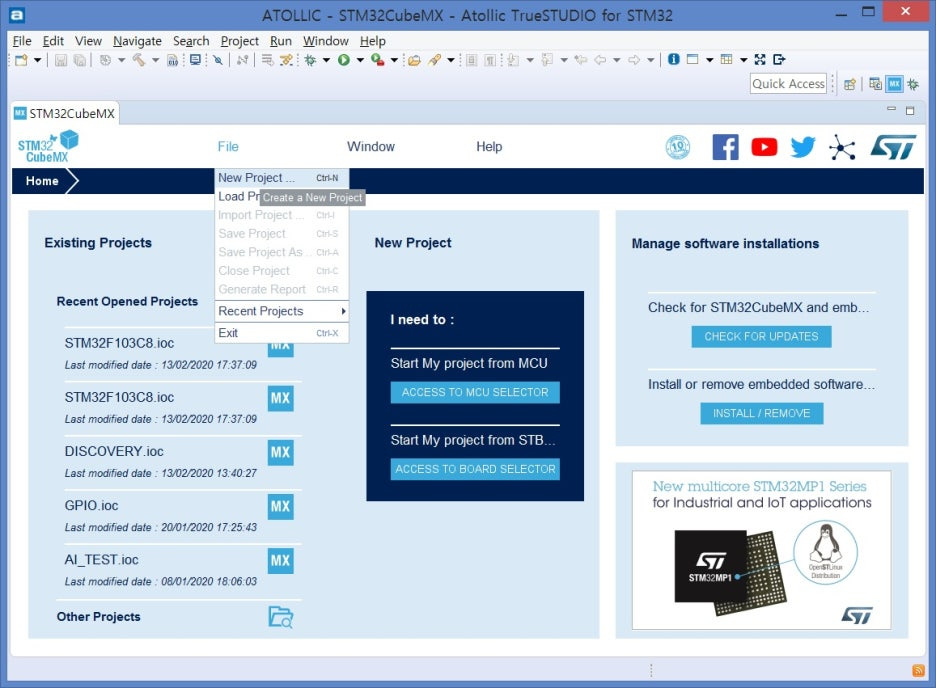Click the monitor console toolbar icon
Viewport: 936px width, 688px height.
pos(195,60)
